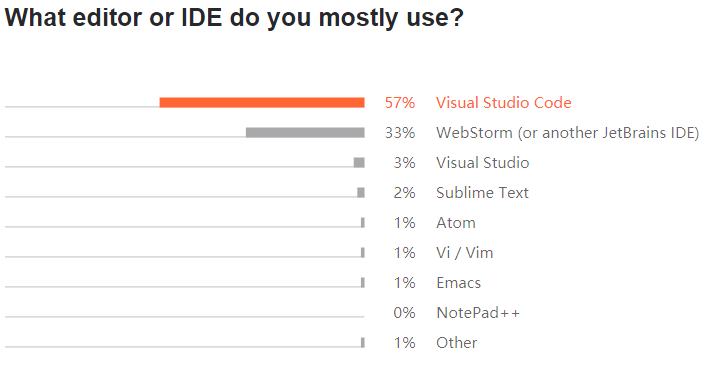
Task: Click the Vi / Vim label
Action: tap(465, 252)
